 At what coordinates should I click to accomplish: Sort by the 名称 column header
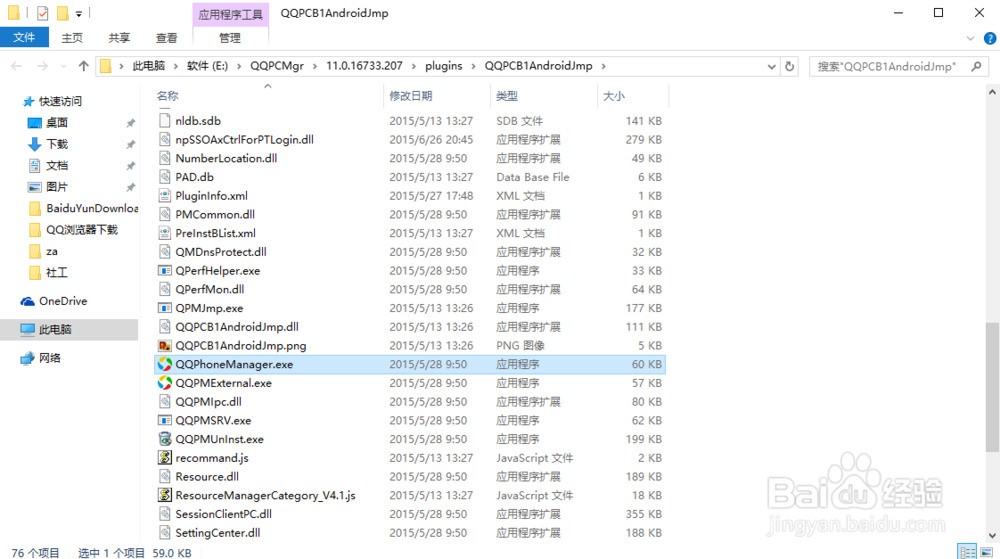pyautogui.click(x=168, y=96)
